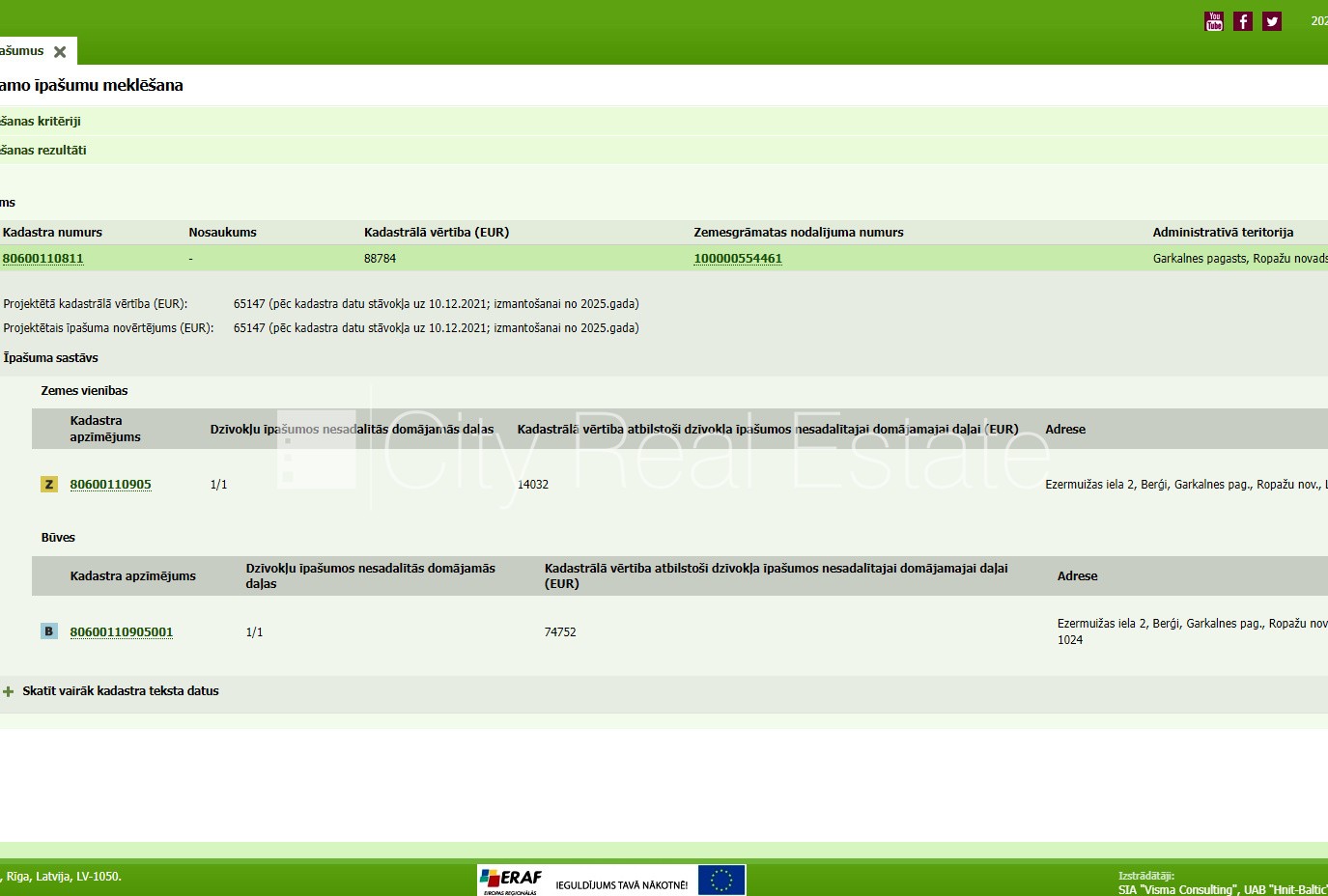Open the Twitter page icon
1328x896 pixels.
1272,21
